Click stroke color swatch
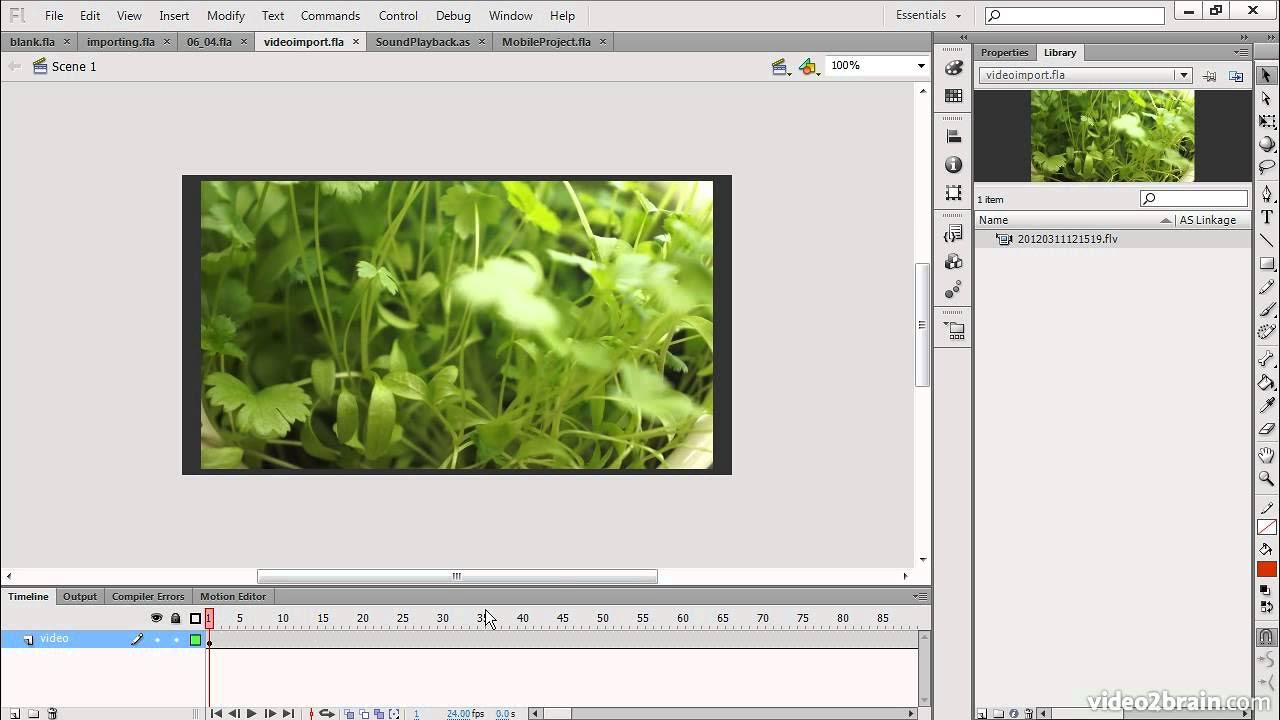Screen dimensions: 1280x720 1266,527
